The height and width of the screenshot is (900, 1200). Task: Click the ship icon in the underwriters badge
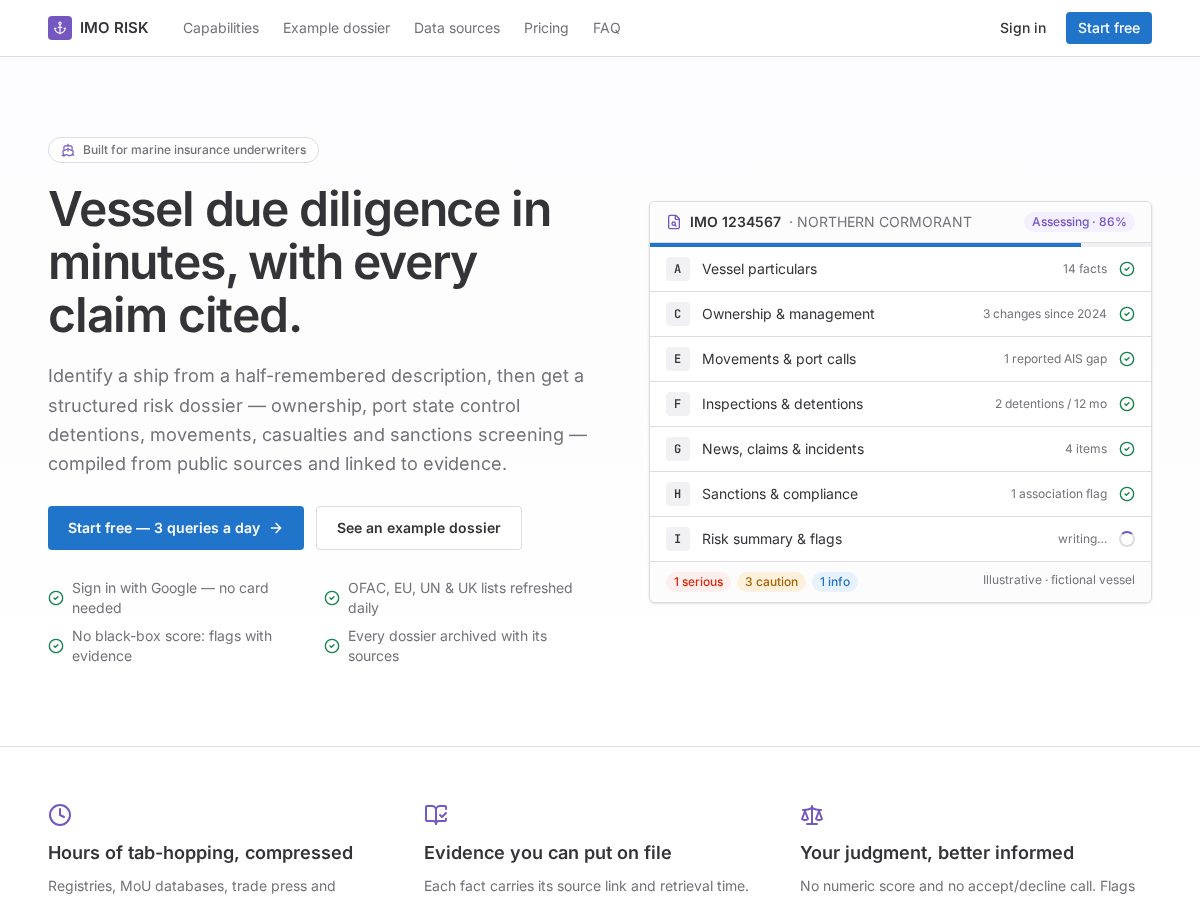(x=68, y=150)
